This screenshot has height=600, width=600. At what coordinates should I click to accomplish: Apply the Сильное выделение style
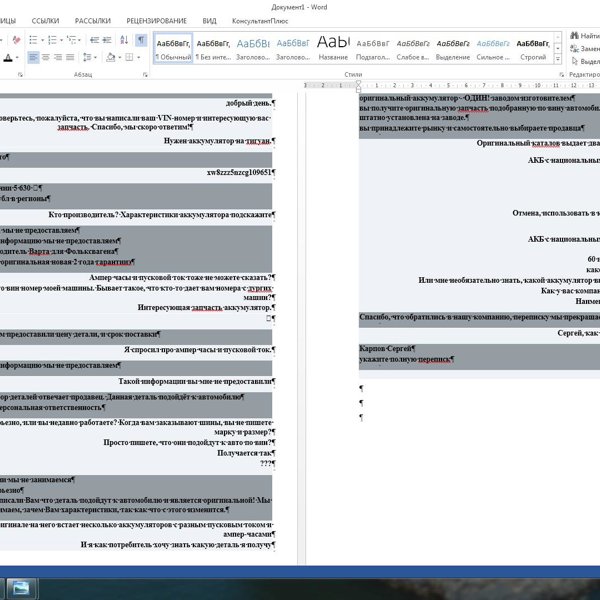click(493, 48)
